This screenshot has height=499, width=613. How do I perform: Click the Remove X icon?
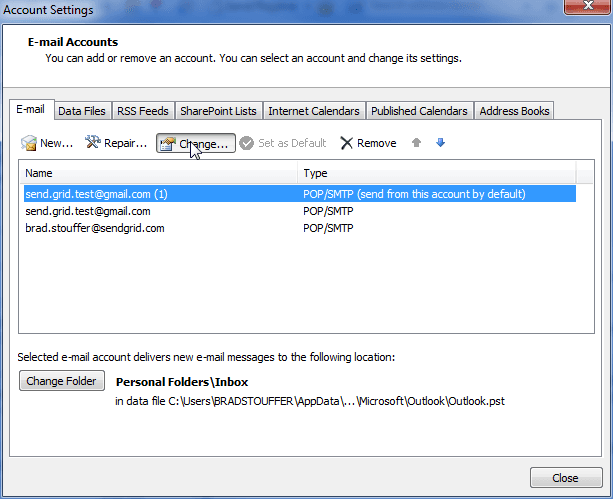click(347, 144)
